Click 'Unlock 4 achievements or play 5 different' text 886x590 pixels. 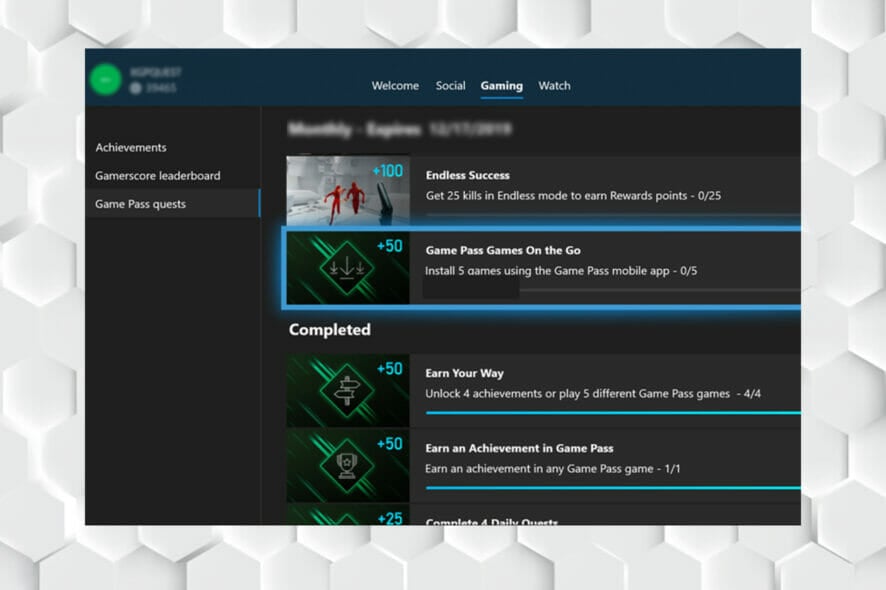click(x=593, y=393)
